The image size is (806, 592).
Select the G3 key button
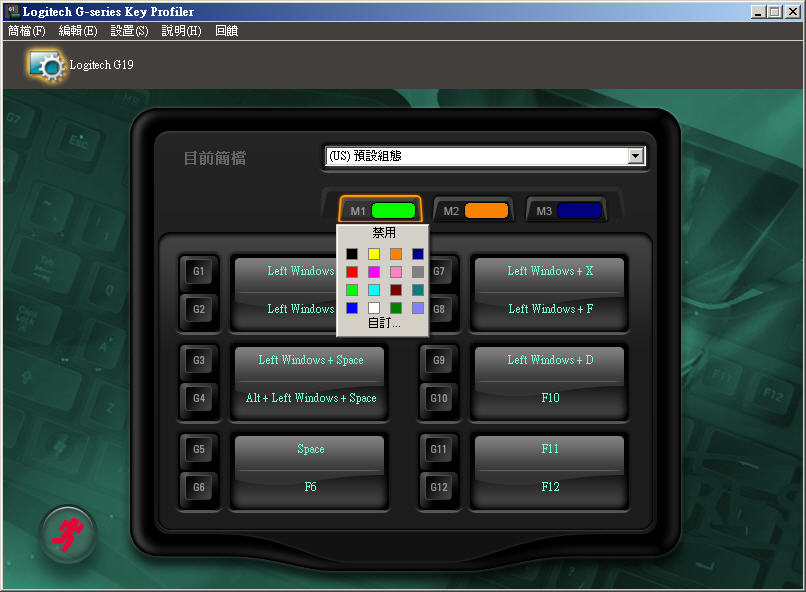click(199, 360)
